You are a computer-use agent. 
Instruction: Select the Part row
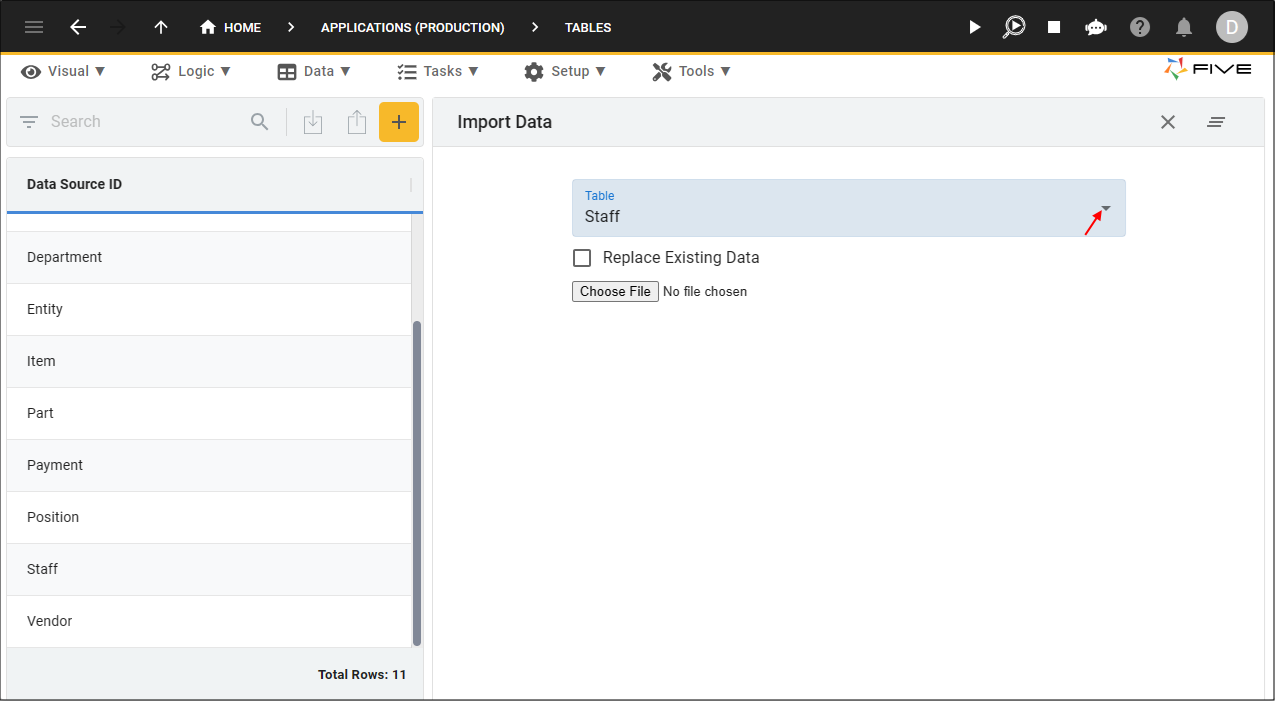pyautogui.click(x=209, y=414)
